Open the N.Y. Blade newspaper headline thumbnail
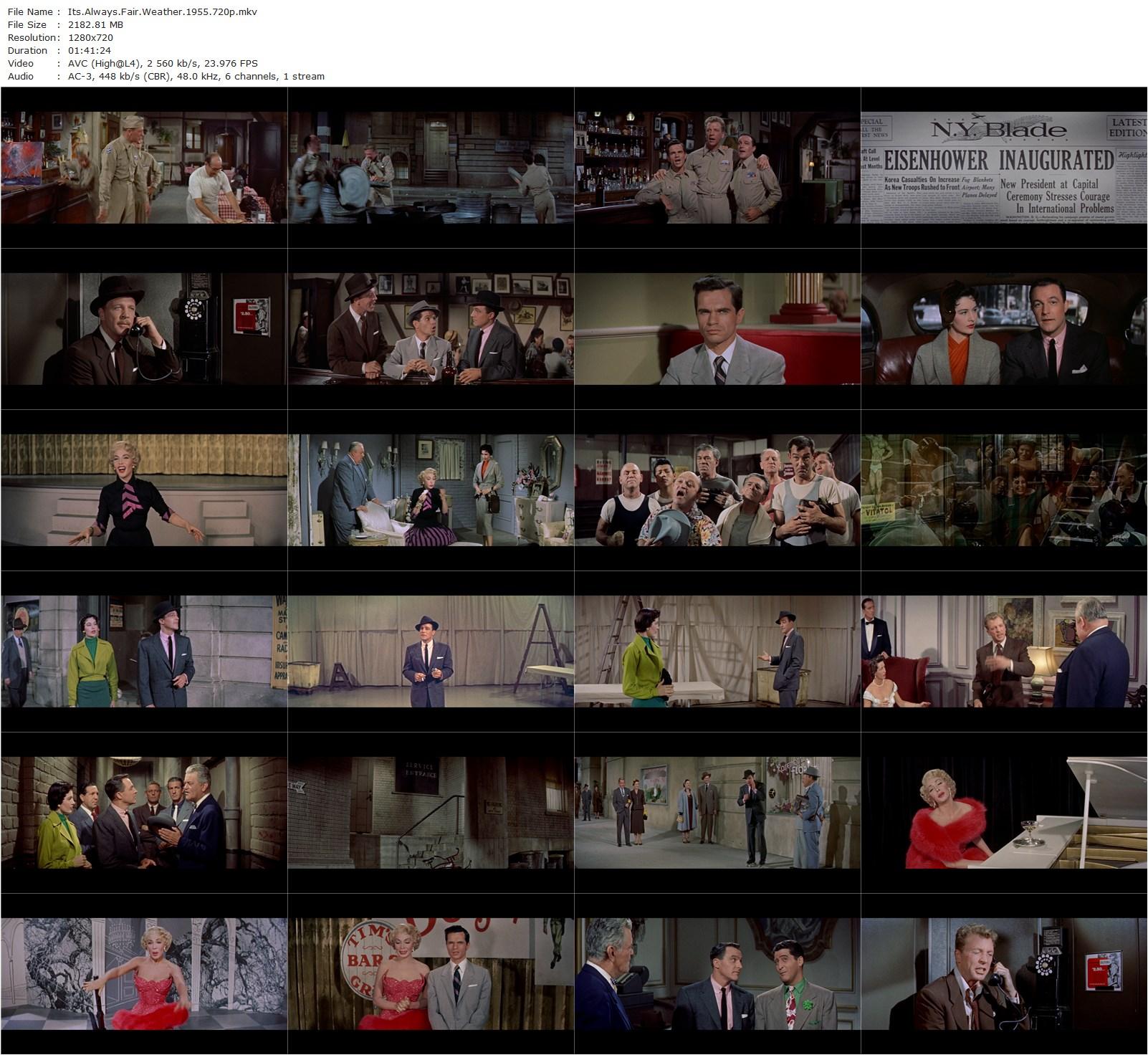Screen dimensions: 1148x1055 point(1004,168)
